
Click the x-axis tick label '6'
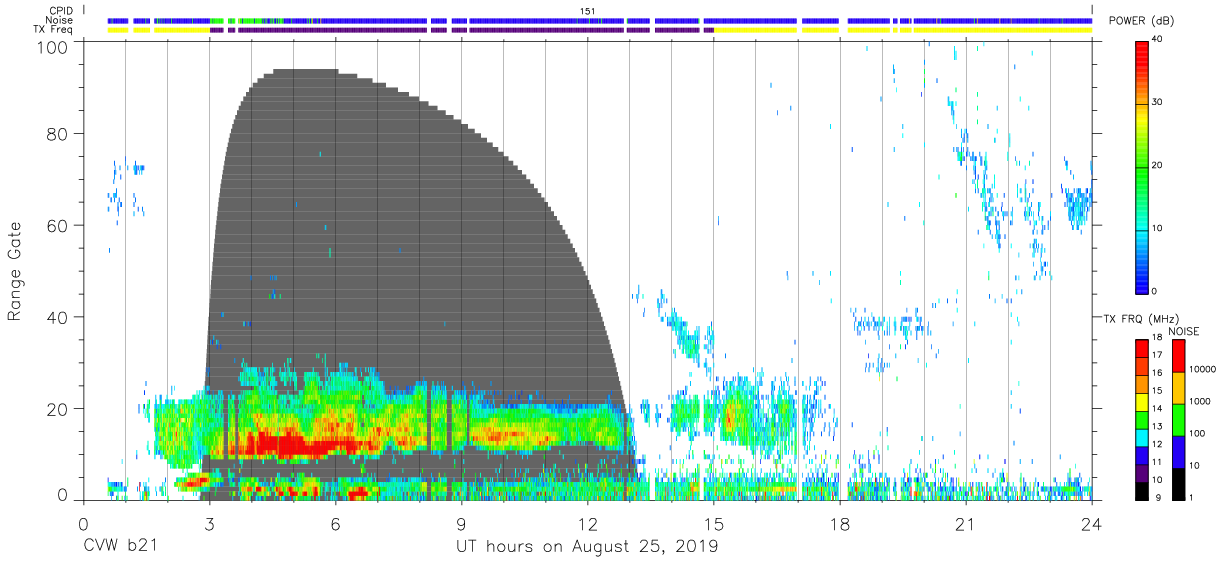point(335,524)
